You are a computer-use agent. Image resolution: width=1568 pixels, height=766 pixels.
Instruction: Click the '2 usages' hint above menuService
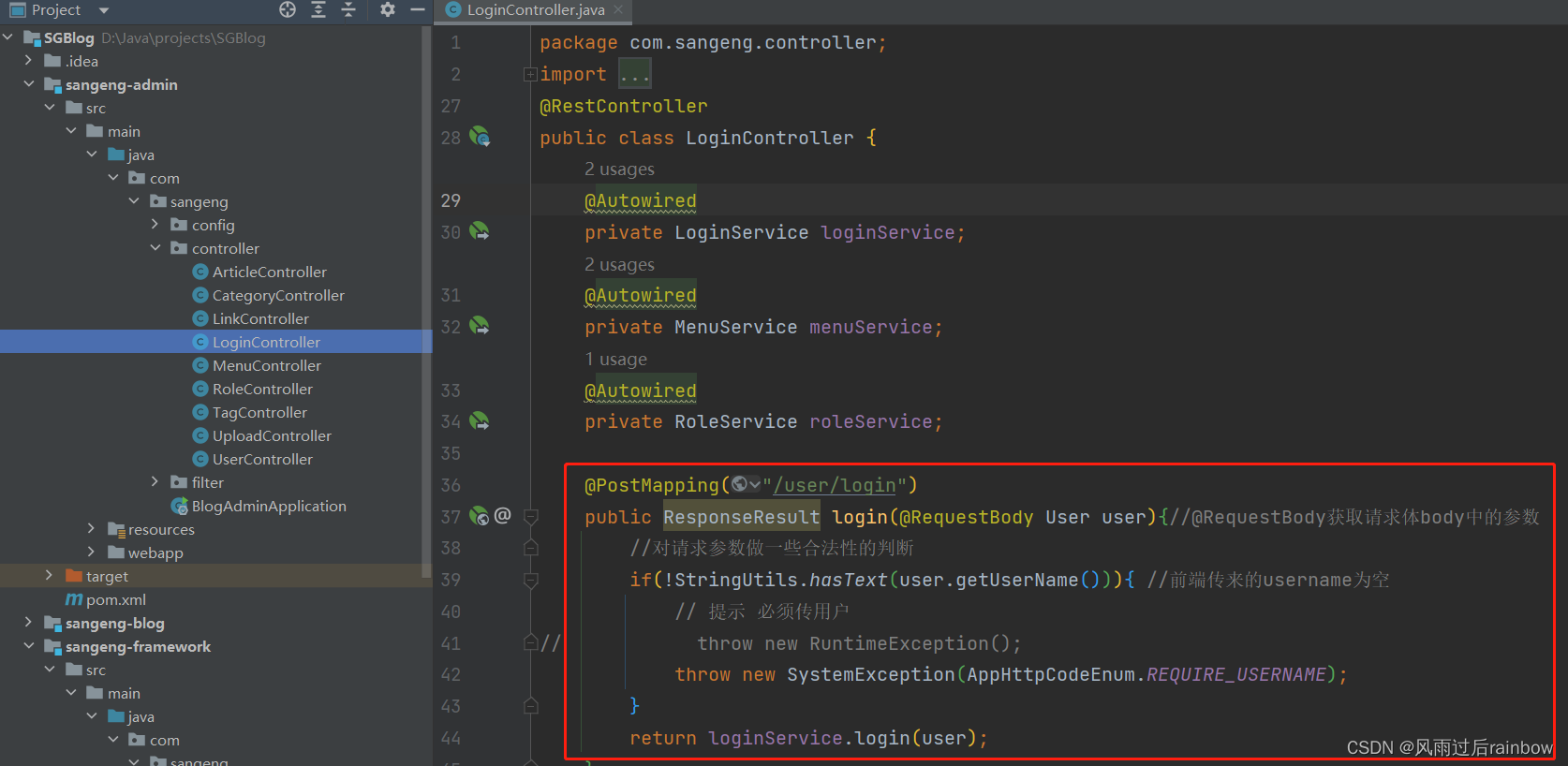pos(619,265)
